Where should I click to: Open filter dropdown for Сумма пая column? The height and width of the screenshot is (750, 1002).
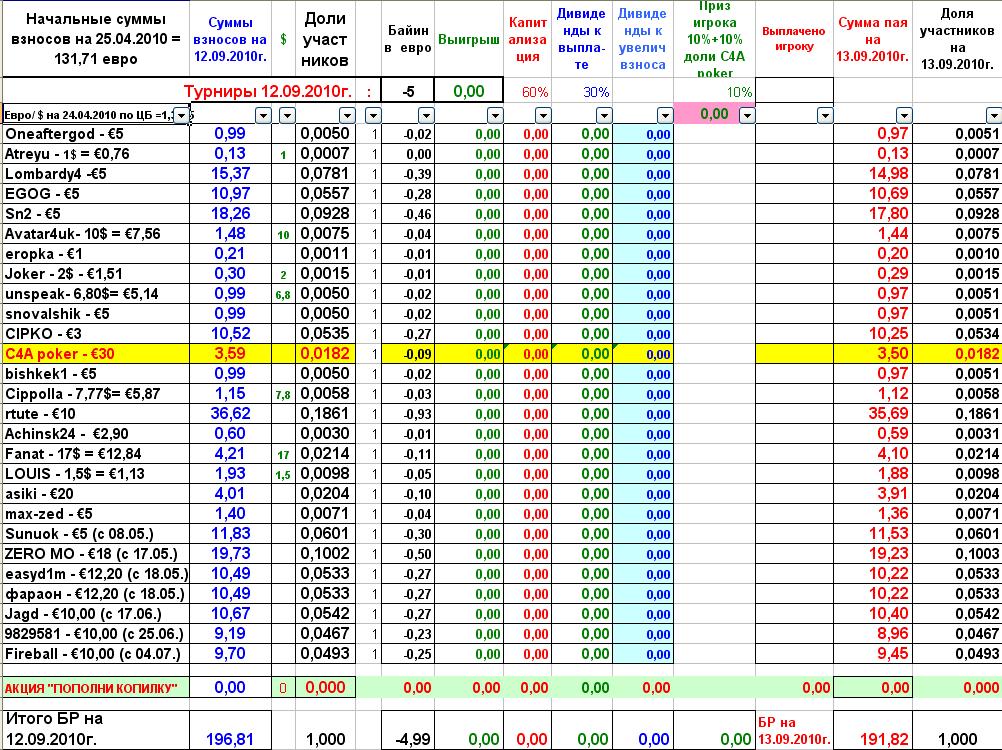[x=904, y=115]
